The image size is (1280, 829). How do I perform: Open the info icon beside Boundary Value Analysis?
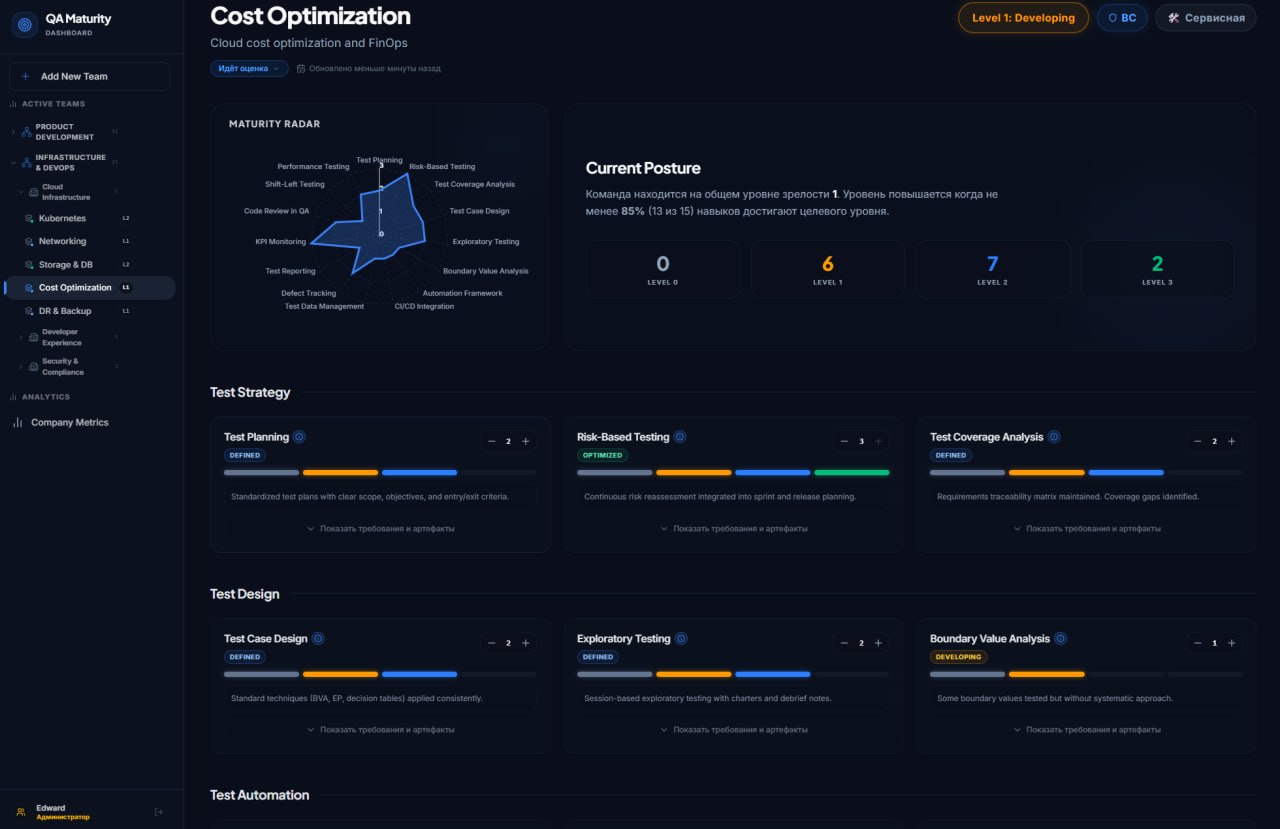1061,638
